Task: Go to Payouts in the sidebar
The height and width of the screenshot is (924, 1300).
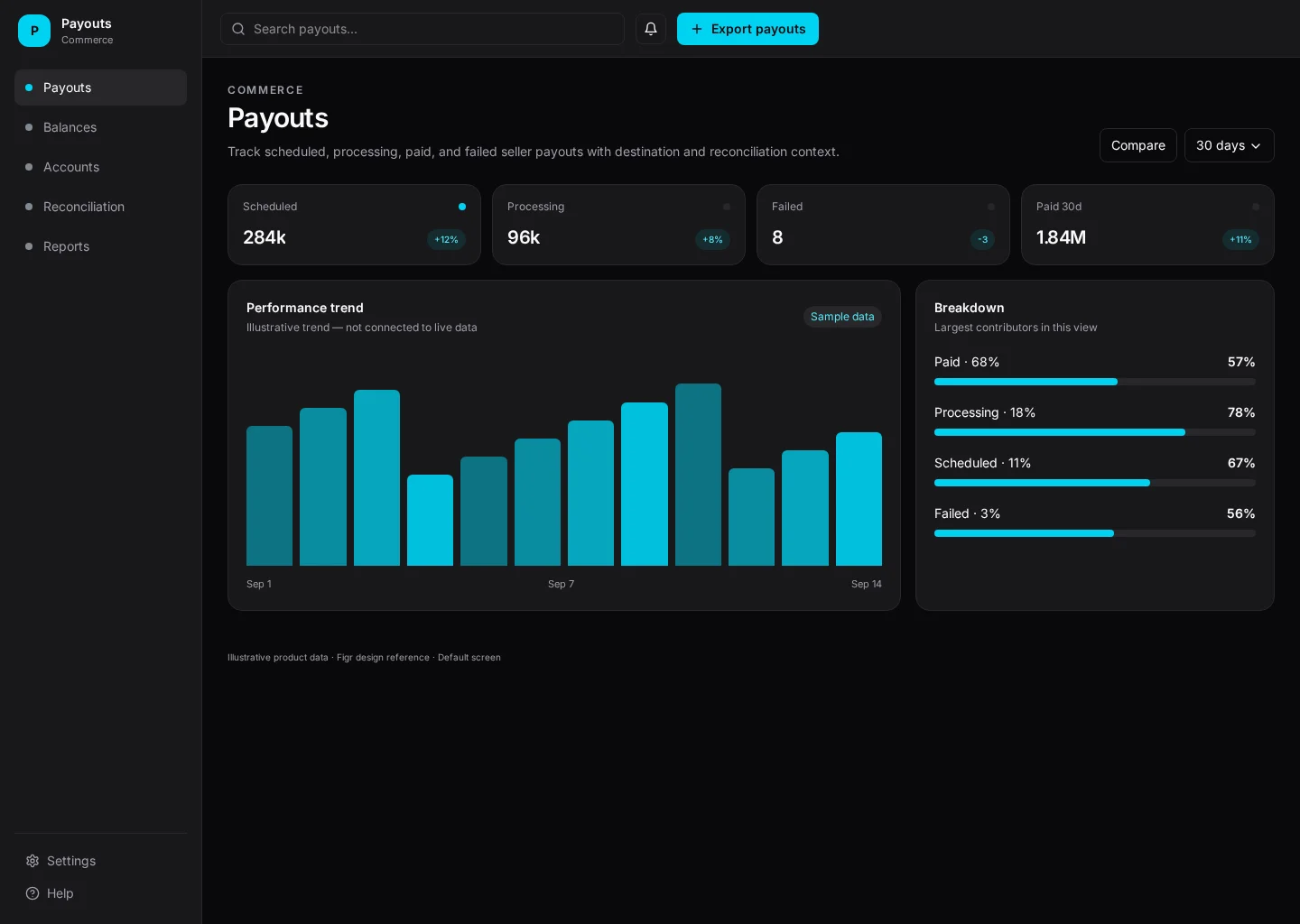Action: (x=100, y=88)
